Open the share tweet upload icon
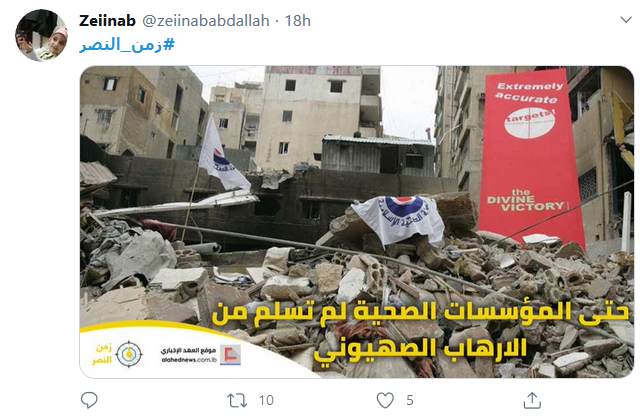 [x=532, y=400]
